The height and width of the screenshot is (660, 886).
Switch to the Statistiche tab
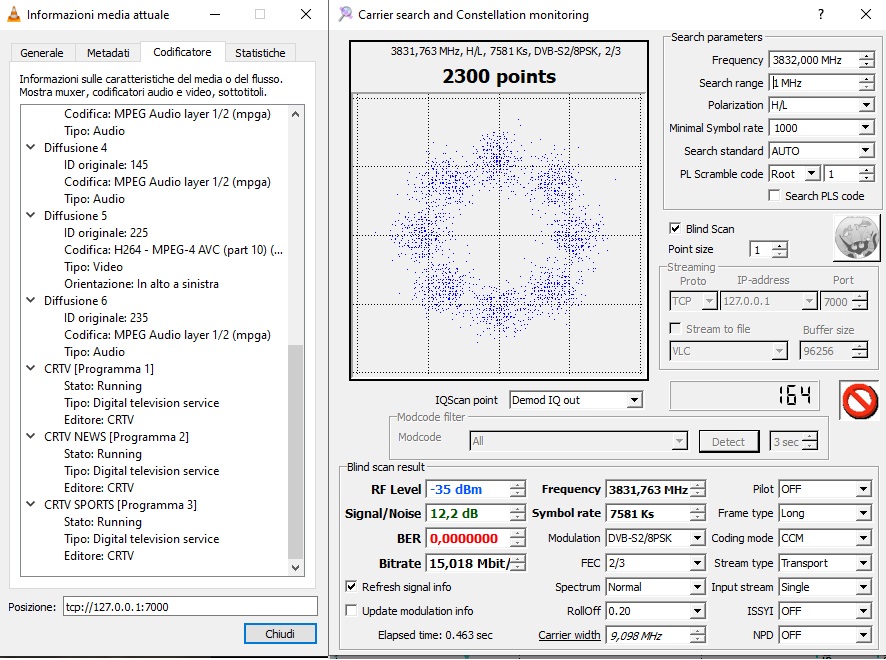point(260,53)
